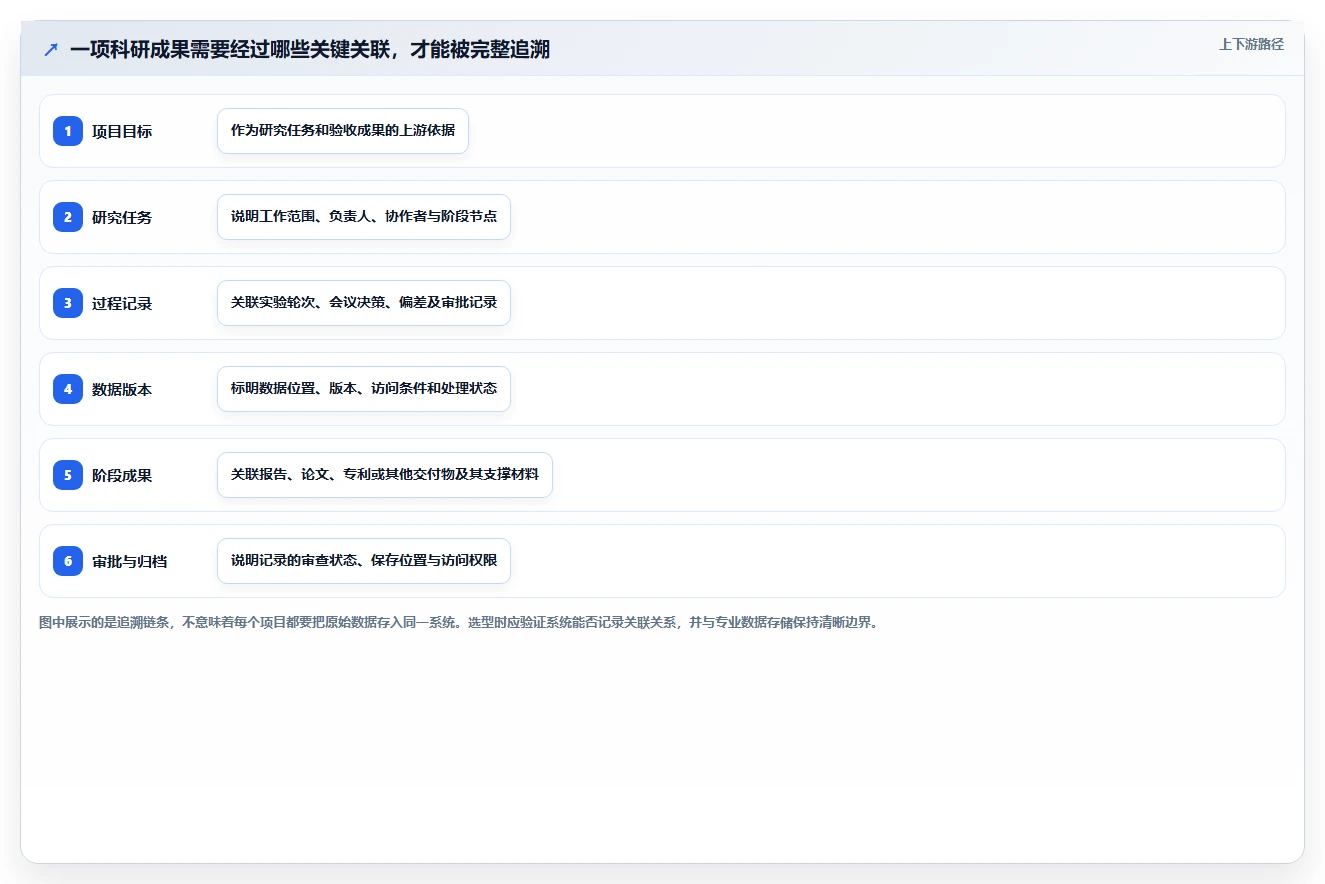Click step number 1 badge
The width and height of the screenshot is (1325, 884).
pos(68,131)
